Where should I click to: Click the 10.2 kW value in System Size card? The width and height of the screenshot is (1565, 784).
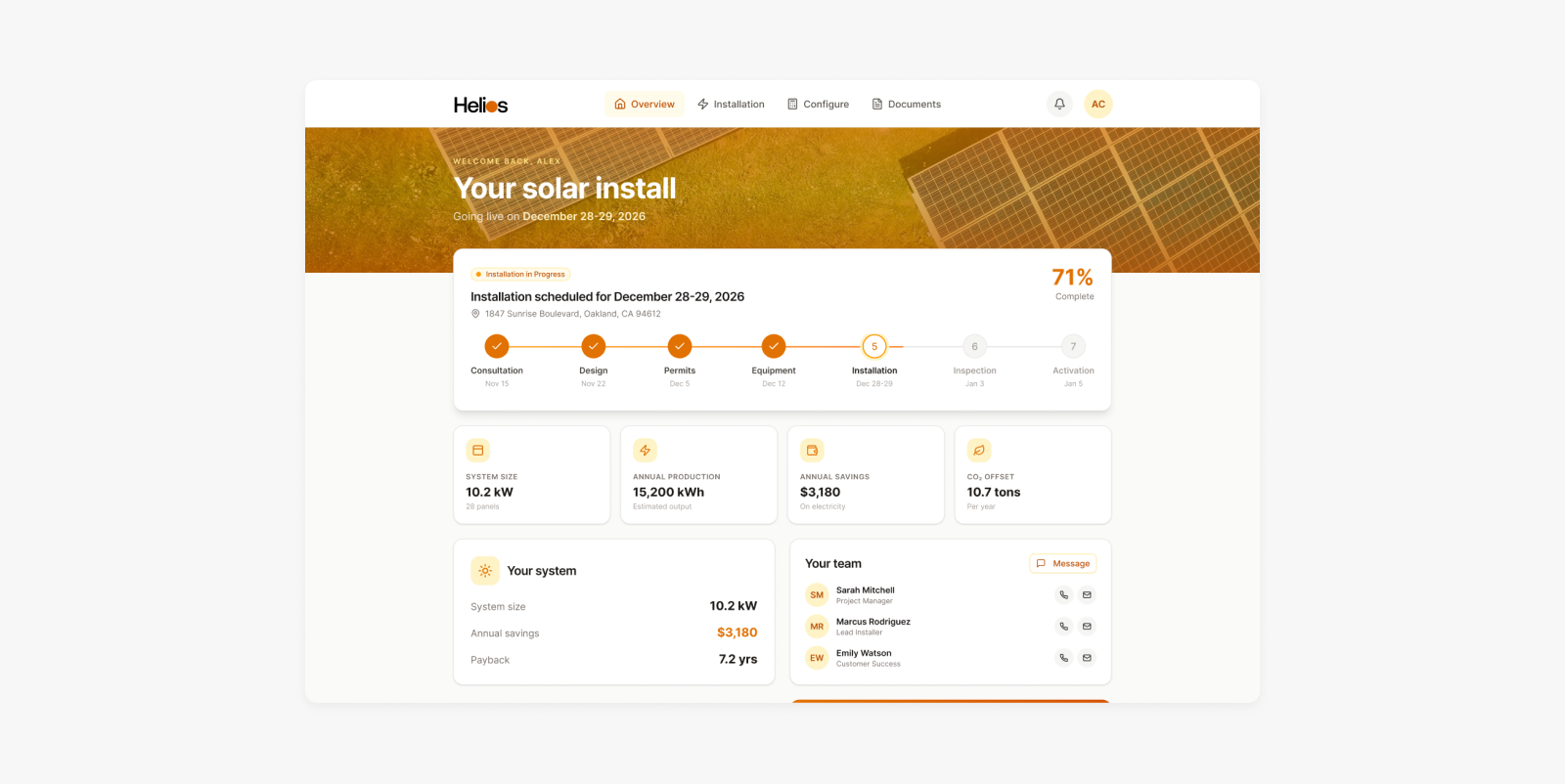[489, 493]
